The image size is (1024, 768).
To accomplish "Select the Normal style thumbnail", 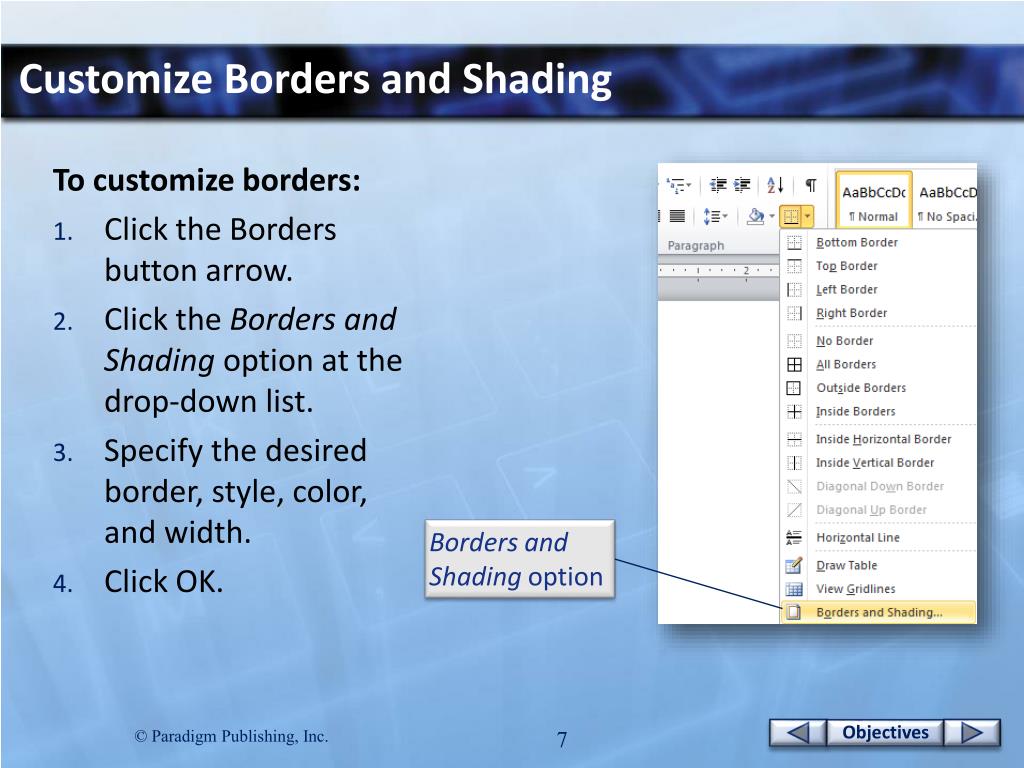I will [874, 200].
